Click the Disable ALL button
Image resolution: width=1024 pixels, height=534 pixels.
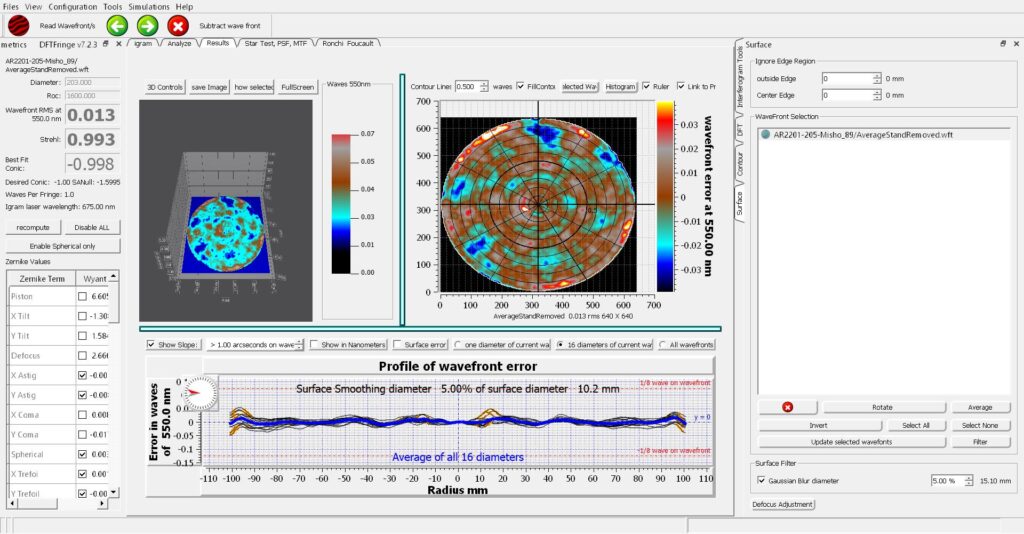pyautogui.click(x=92, y=228)
